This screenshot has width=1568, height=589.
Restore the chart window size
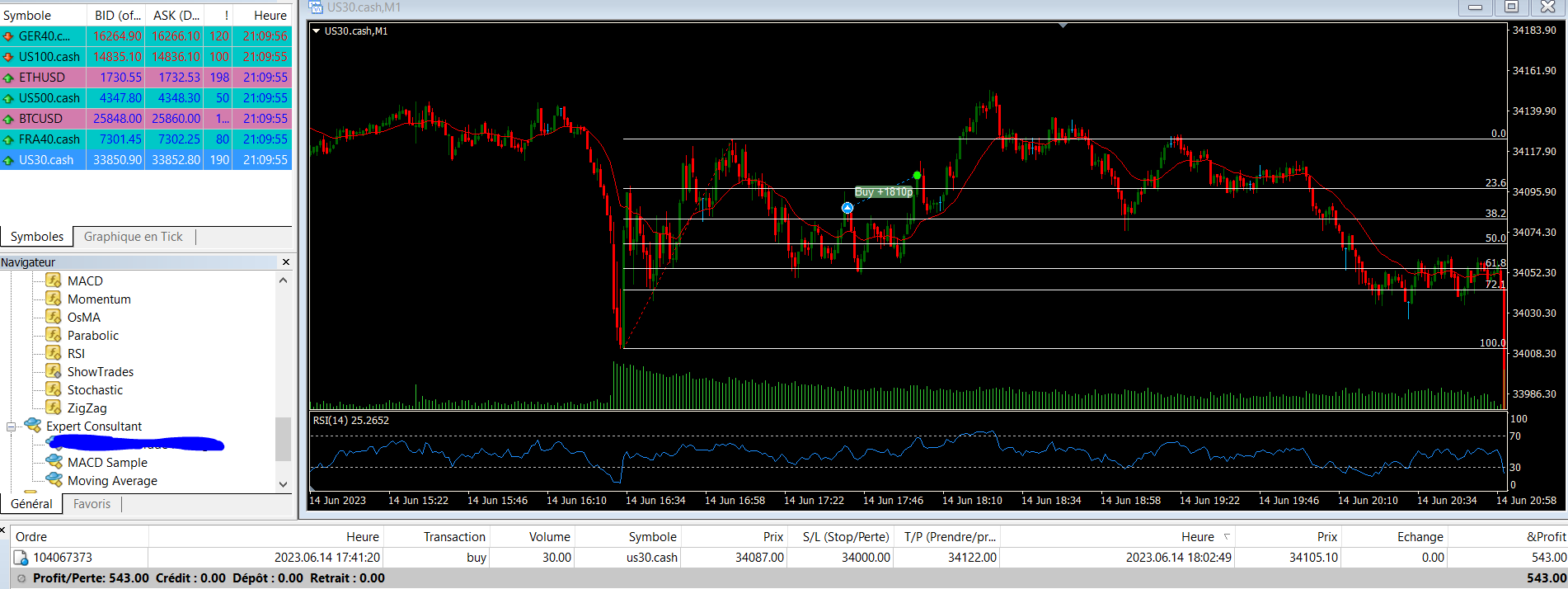point(1512,7)
